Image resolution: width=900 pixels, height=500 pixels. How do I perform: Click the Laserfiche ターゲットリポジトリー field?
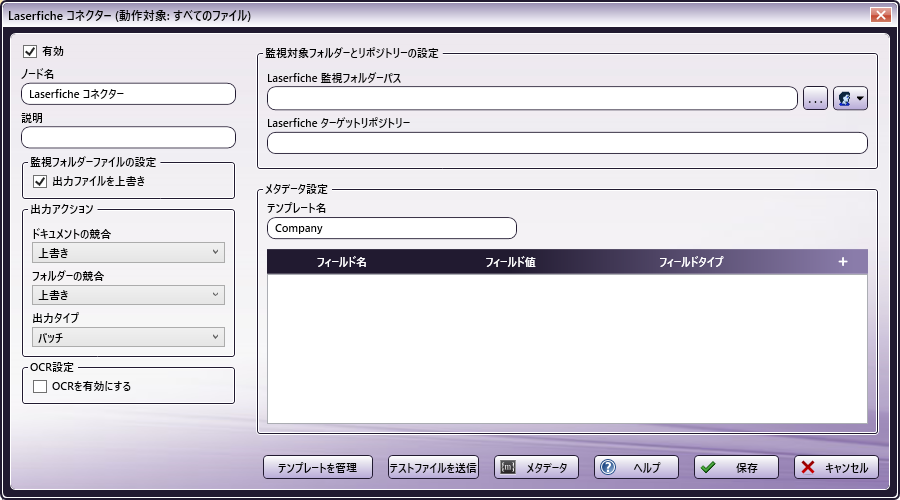(x=567, y=143)
